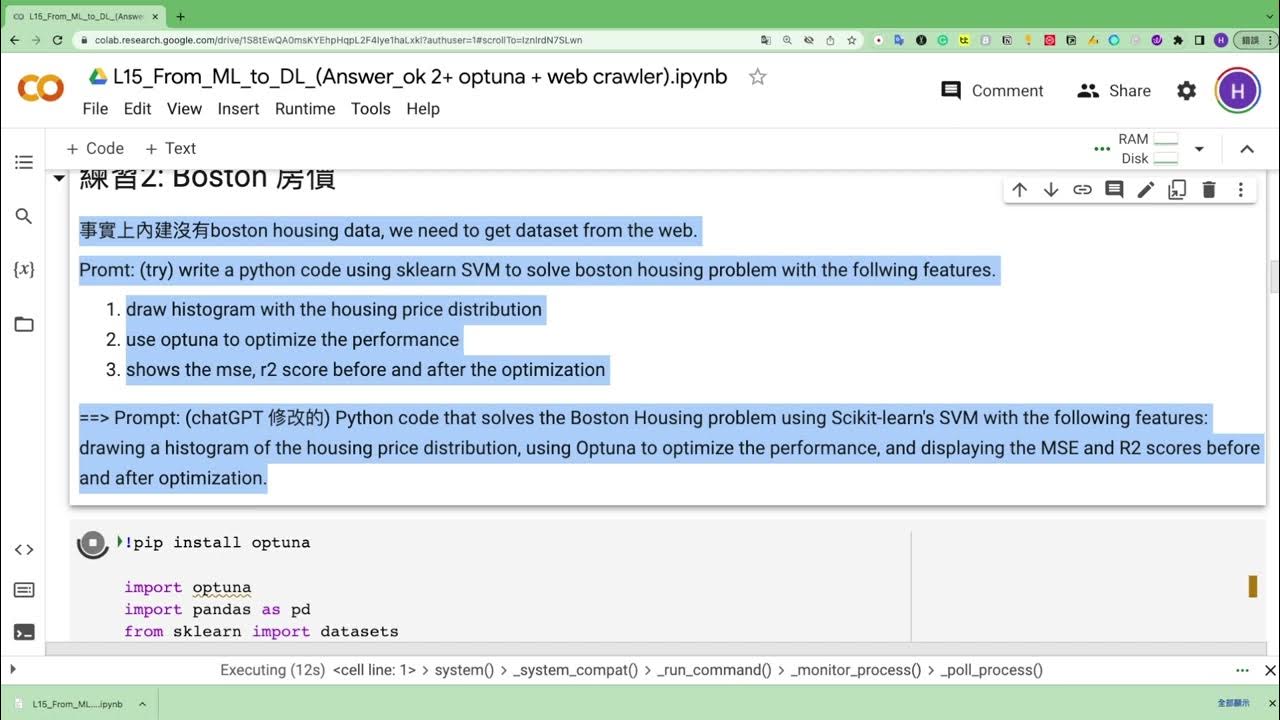This screenshot has width=1280, height=720.
Task: Collapse the header with chevron arrow
Action: click(x=1247, y=149)
